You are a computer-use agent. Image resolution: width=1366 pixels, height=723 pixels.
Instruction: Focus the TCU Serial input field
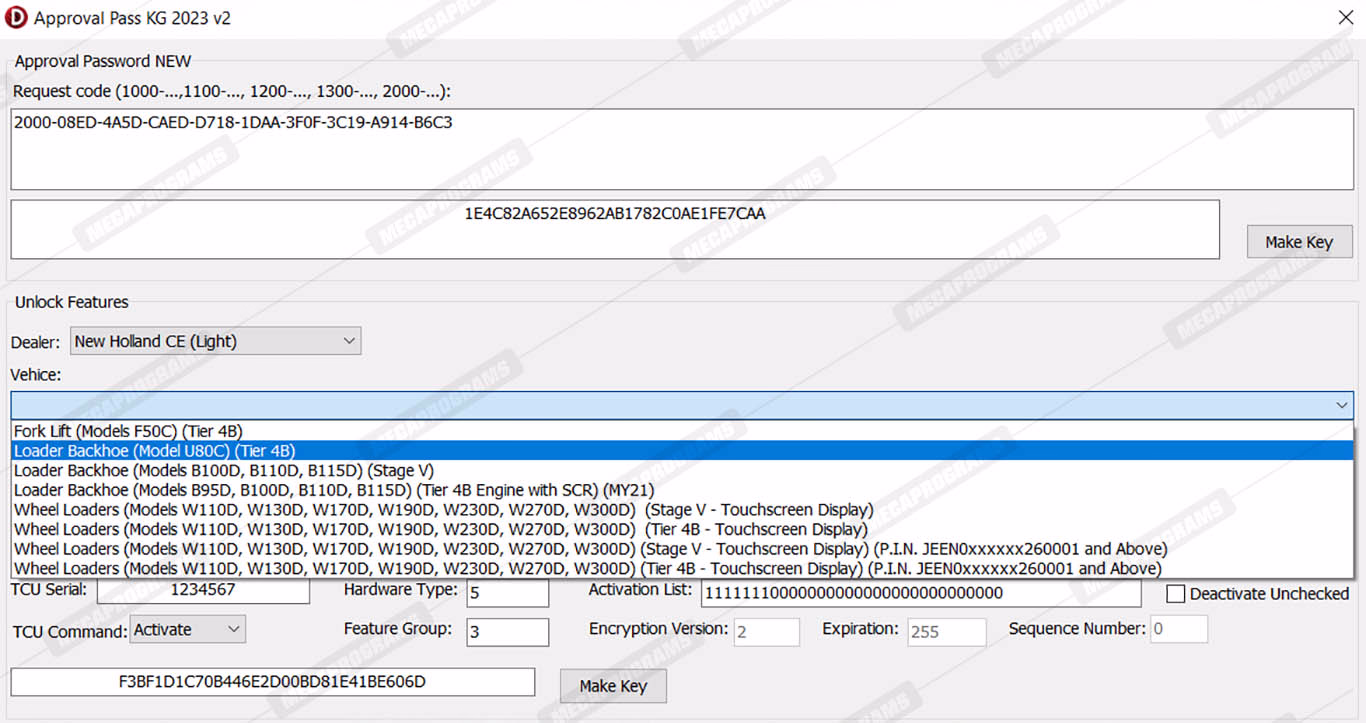tap(203, 590)
